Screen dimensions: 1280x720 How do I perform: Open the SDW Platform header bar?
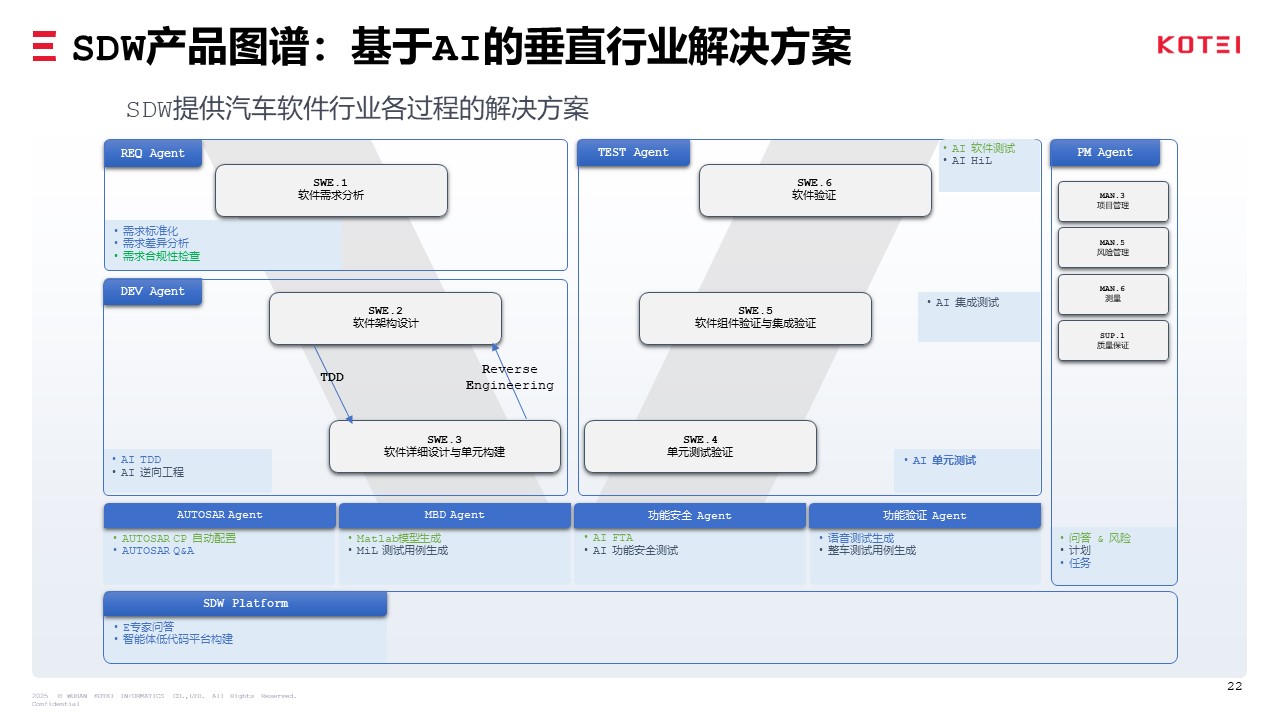245,603
